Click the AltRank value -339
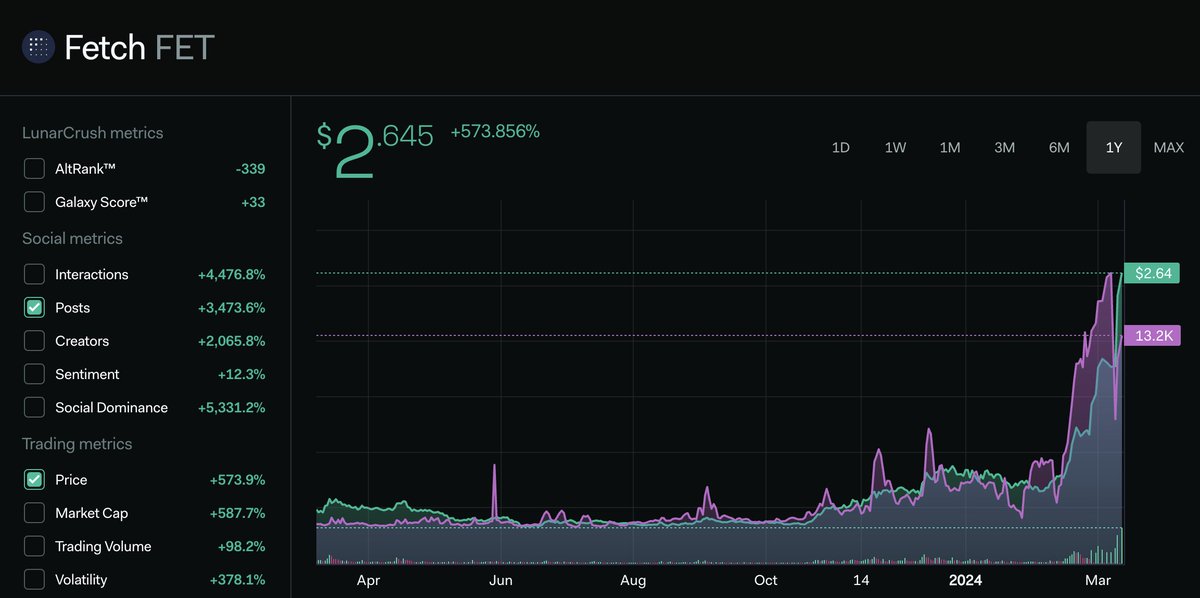The height and width of the screenshot is (598, 1200). tap(250, 169)
